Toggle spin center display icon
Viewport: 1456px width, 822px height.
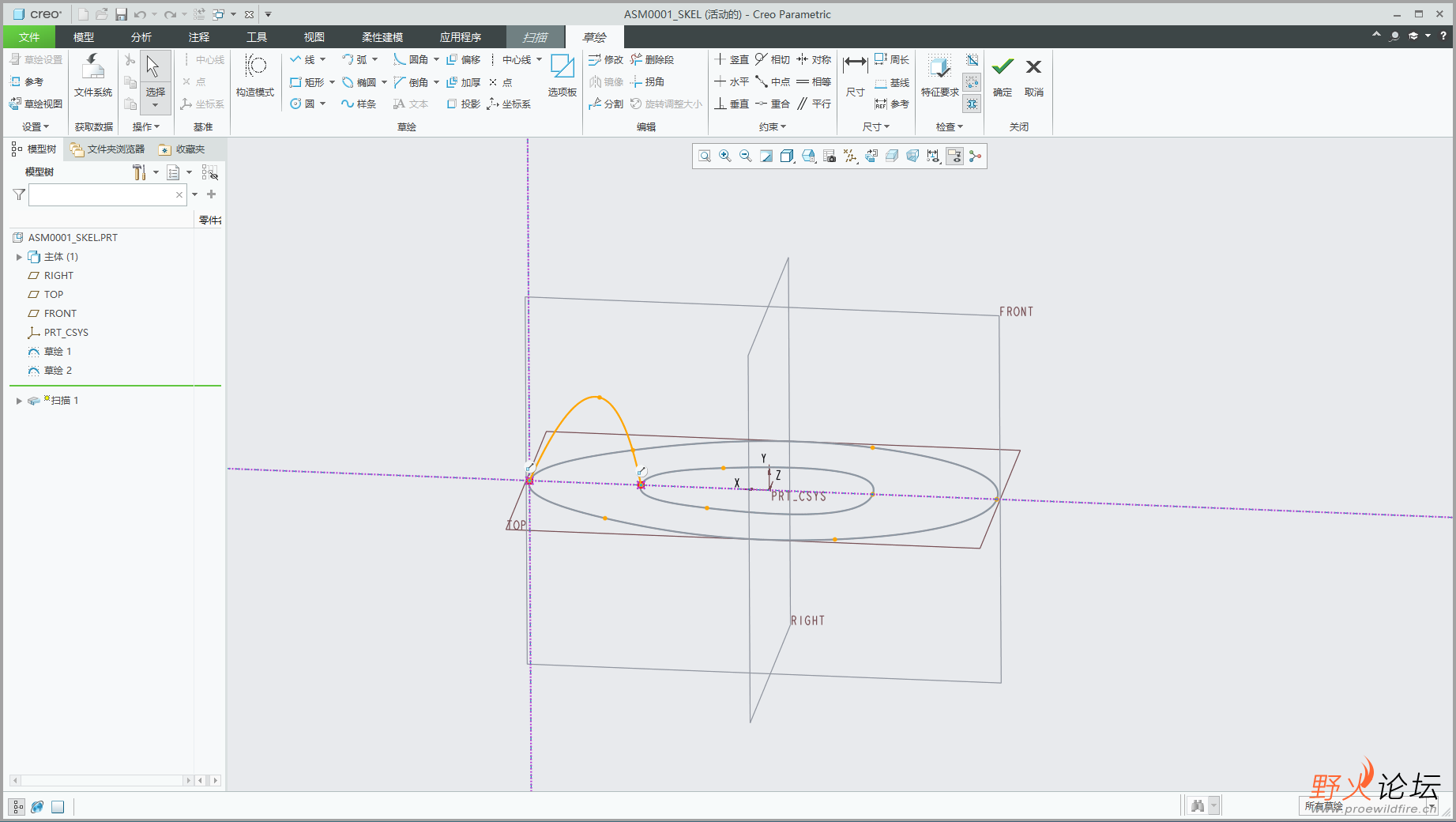click(976, 156)
